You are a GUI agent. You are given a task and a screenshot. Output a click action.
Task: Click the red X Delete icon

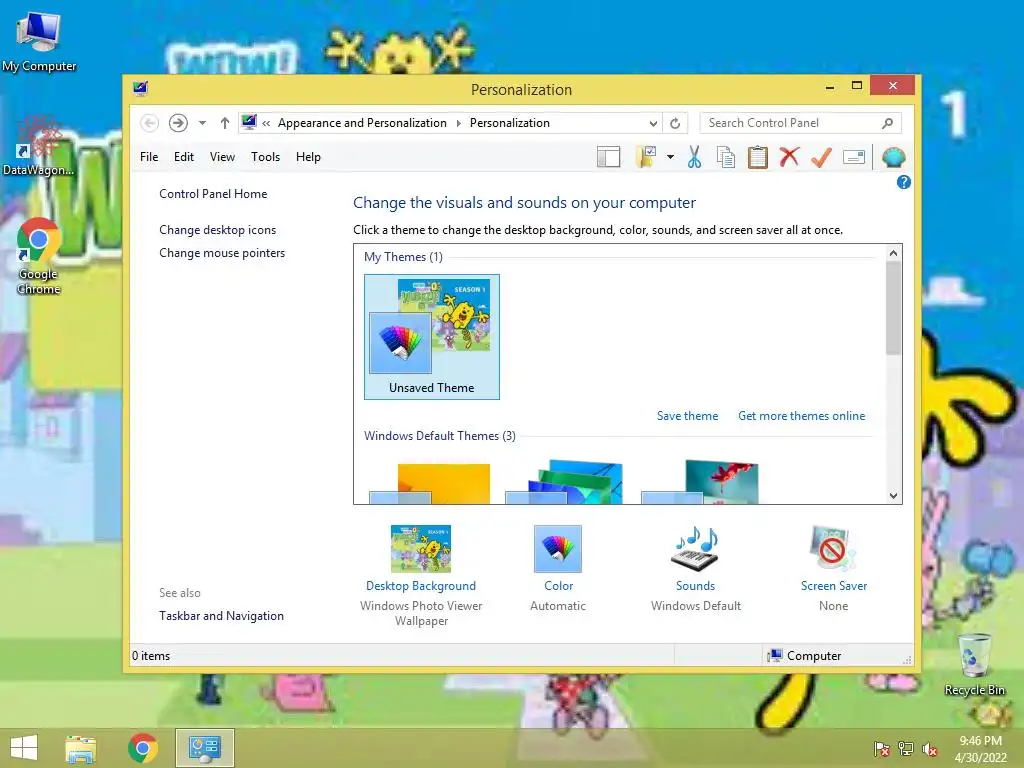point(790,157)
